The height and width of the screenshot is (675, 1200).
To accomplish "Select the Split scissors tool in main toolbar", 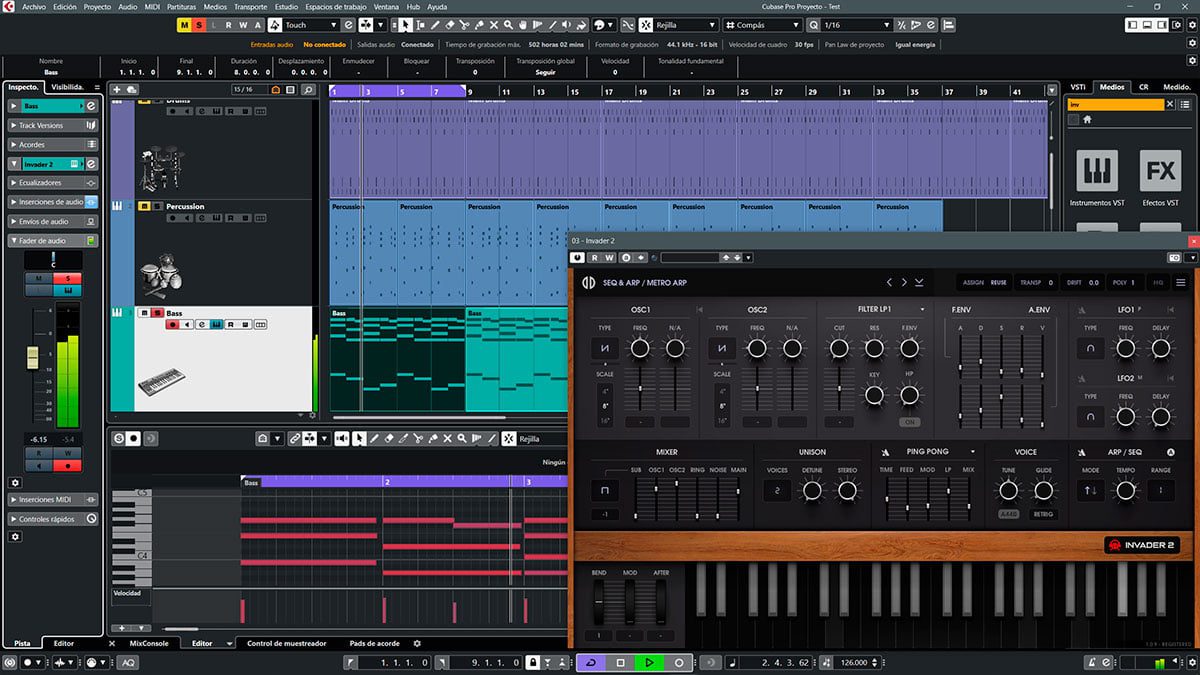I will [465, 25].
